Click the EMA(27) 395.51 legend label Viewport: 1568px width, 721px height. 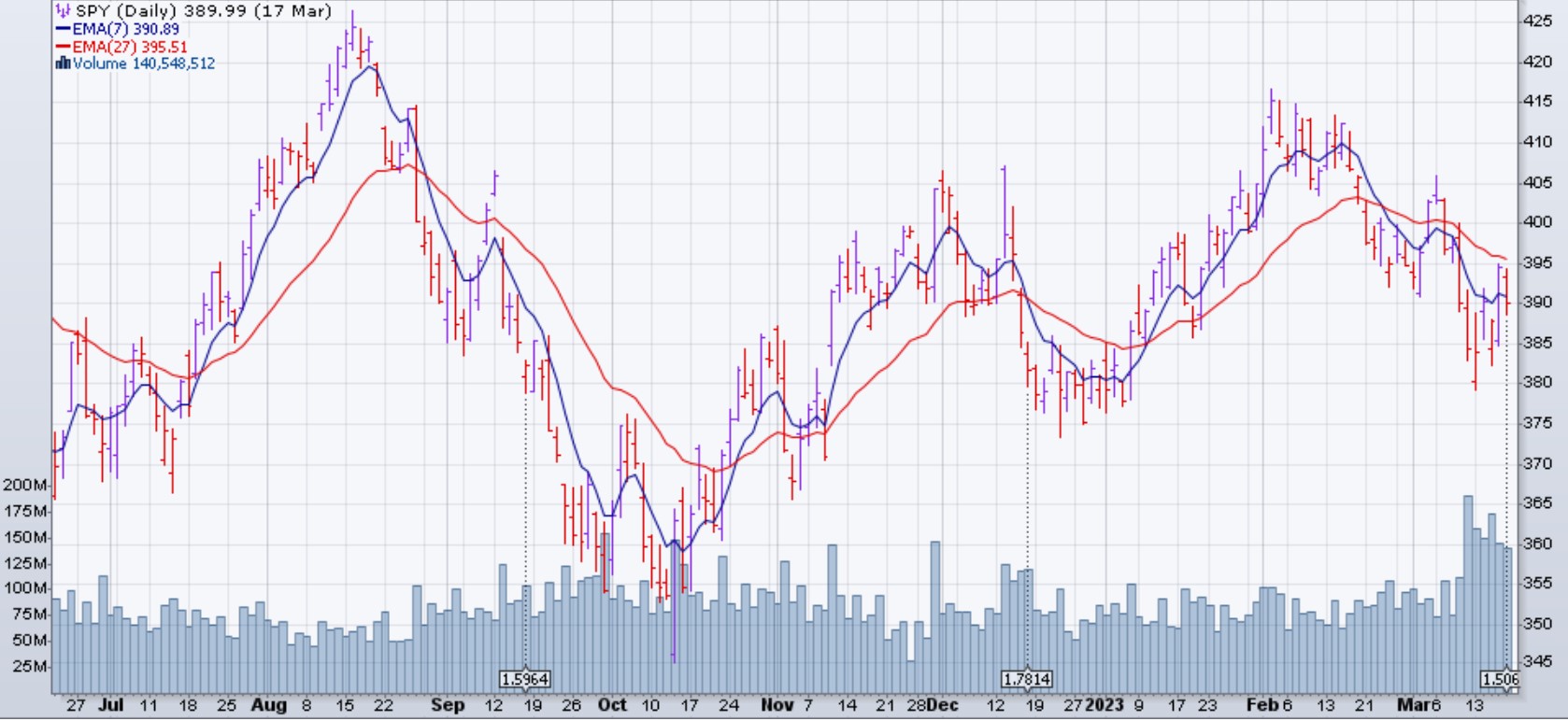coord(130,47)
